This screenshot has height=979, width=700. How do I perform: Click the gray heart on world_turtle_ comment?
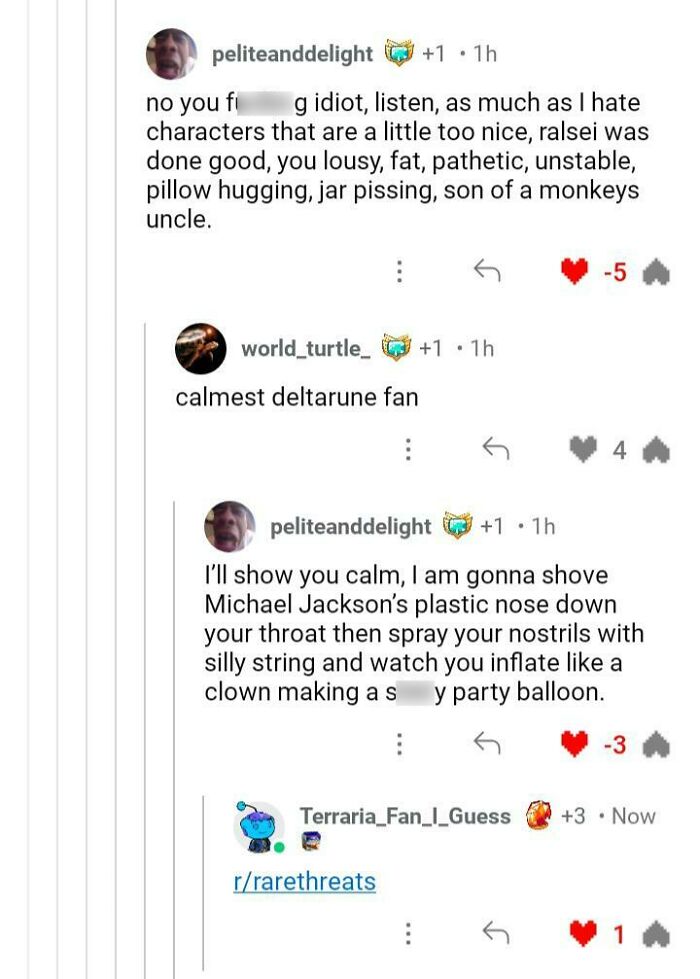coord(582,450)
